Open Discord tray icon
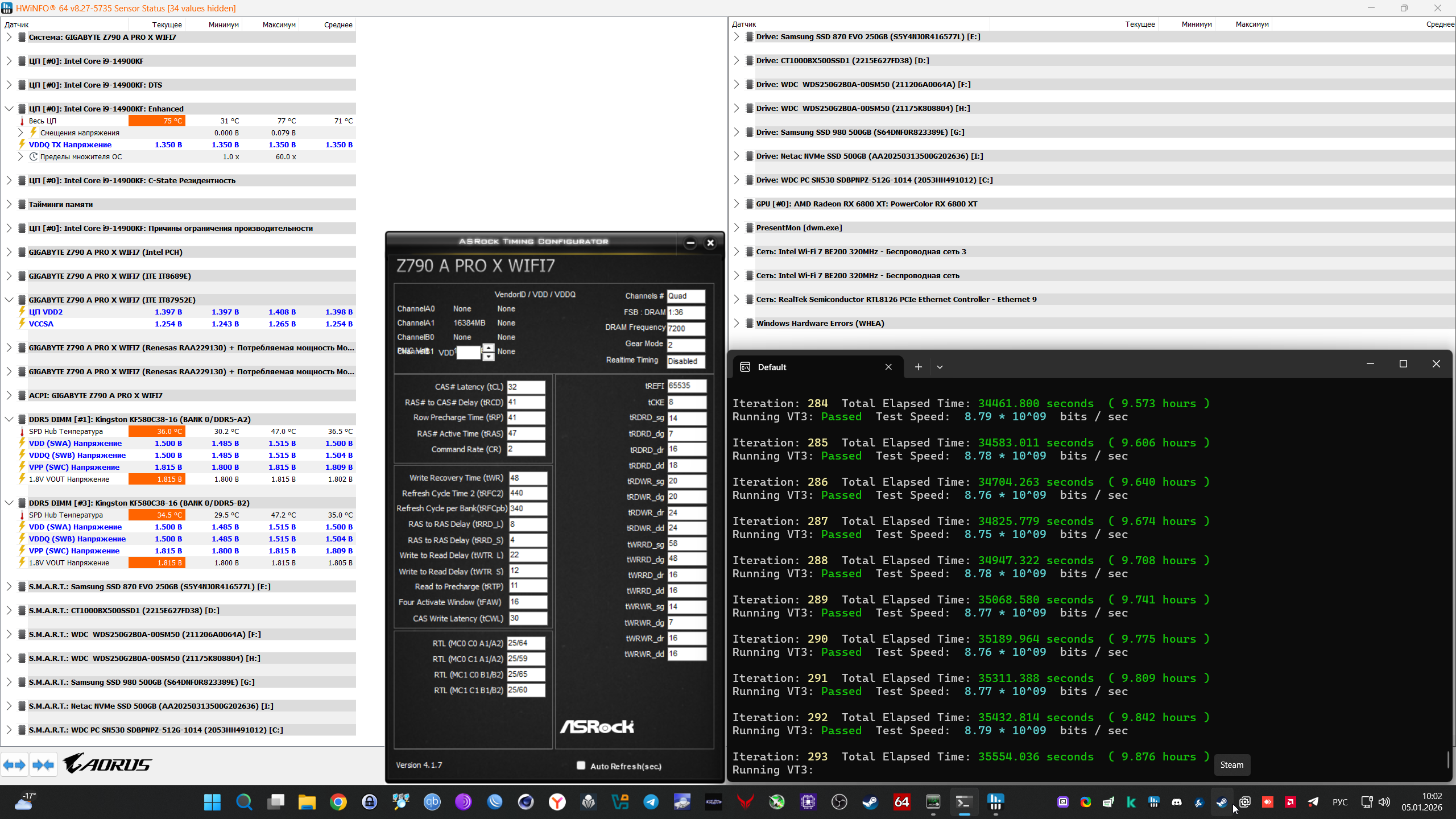The height and width of the screenshot is (819, 1456). click(x=1176, y=802)
